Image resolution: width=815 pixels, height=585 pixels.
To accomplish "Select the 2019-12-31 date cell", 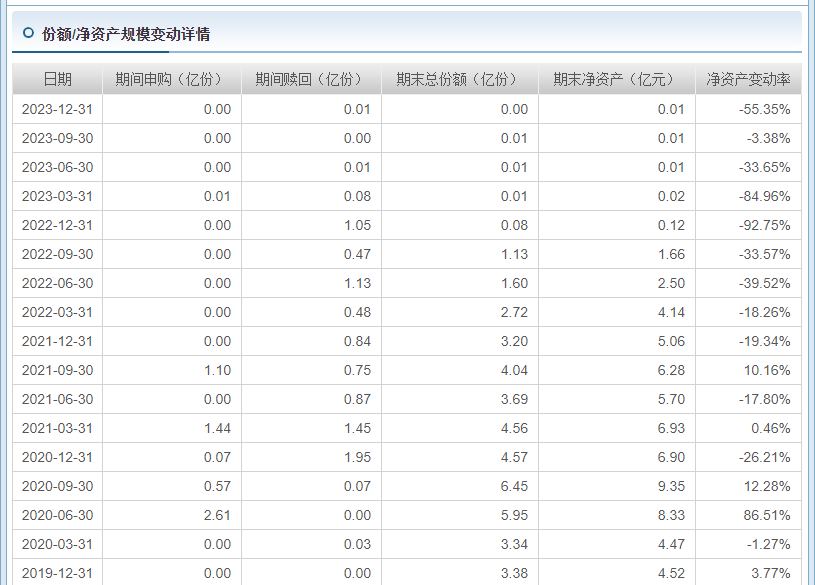I will pyautogui.click(x=57, y=573).
